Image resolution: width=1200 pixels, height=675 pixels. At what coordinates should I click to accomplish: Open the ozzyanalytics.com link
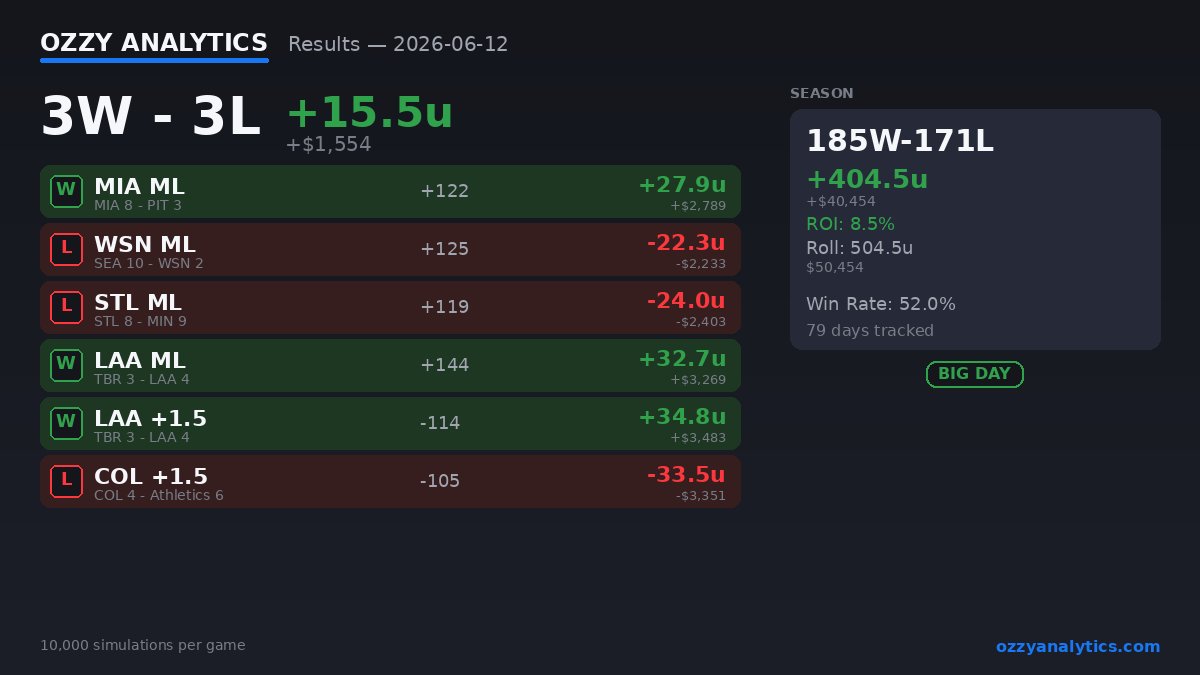(1078, 646)
